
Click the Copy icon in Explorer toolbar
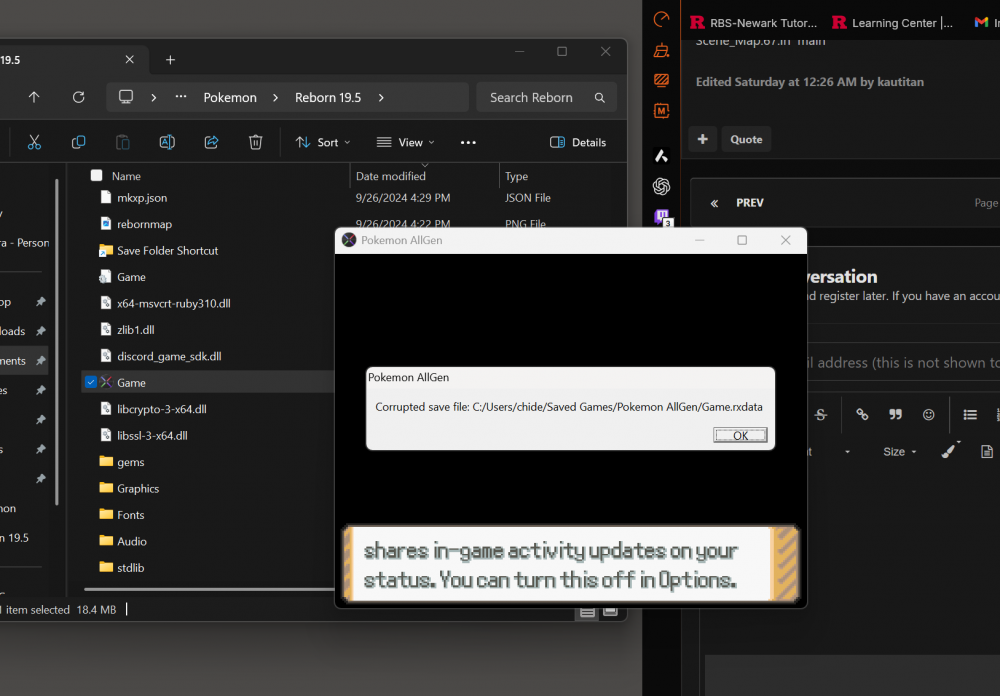click(x=78, y=142)
